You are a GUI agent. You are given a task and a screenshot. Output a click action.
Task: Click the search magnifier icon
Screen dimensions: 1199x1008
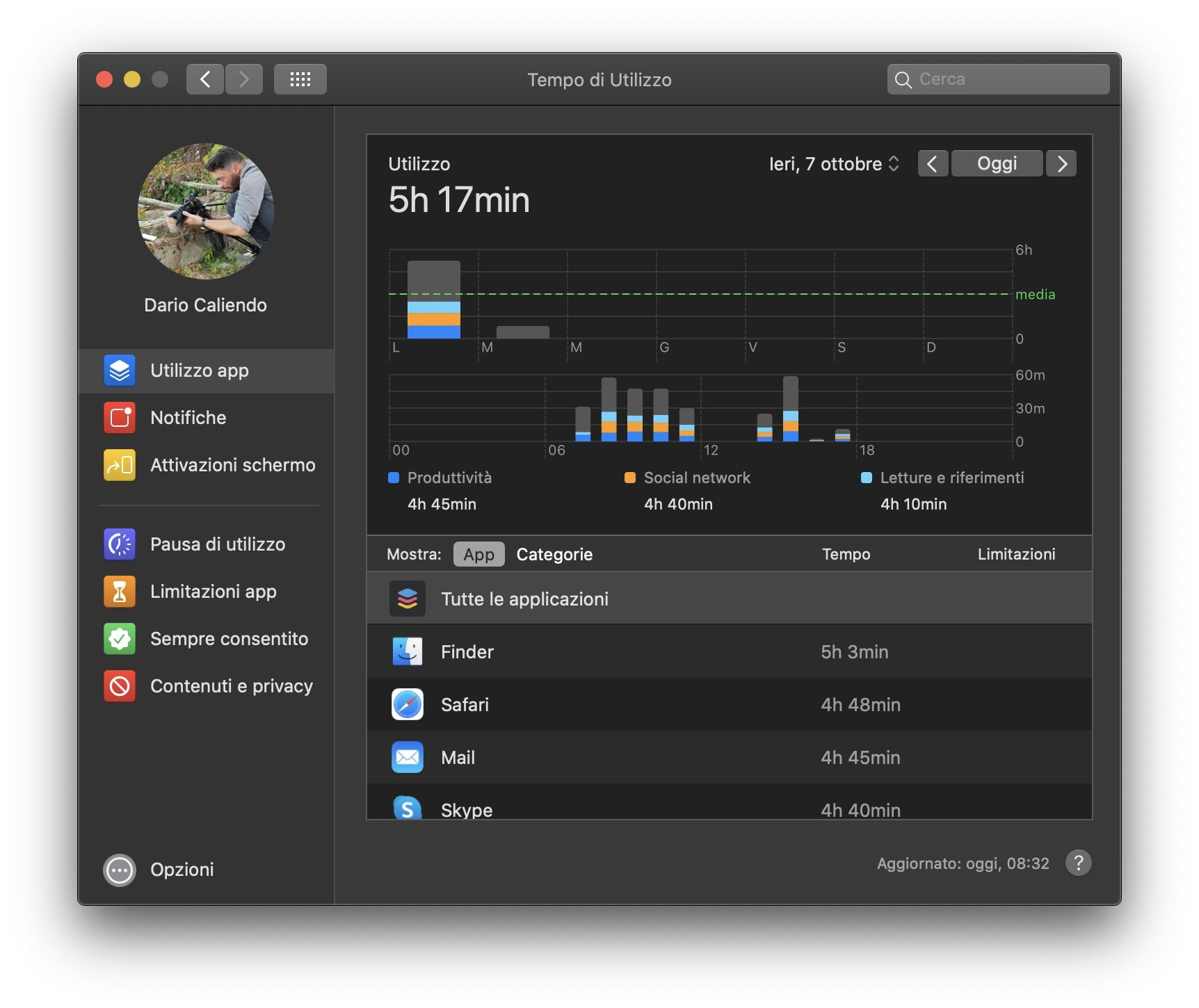pyautogui.click(x=903, y=80)
